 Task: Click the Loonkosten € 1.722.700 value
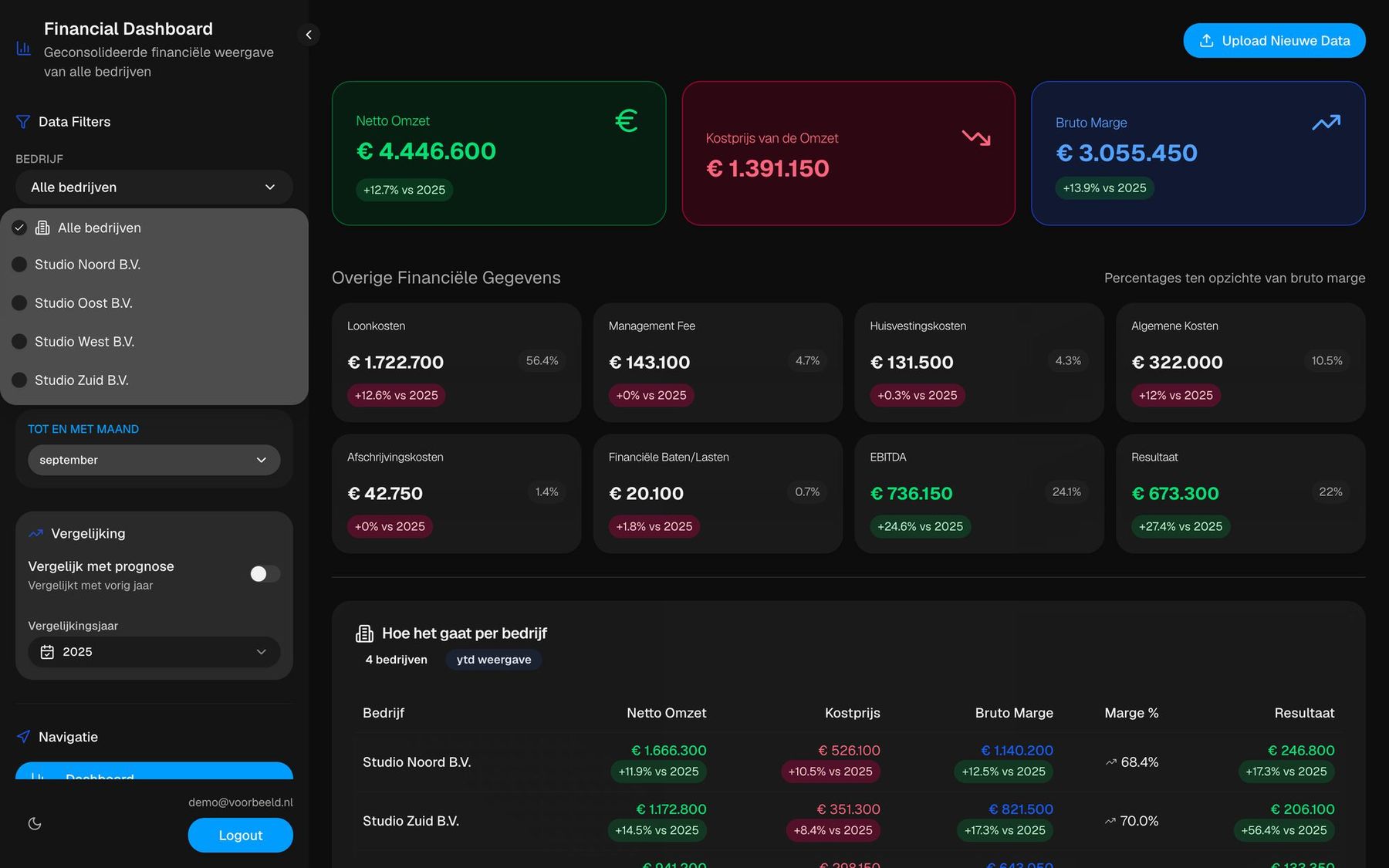pyautogui.click(x=396, y=362)
